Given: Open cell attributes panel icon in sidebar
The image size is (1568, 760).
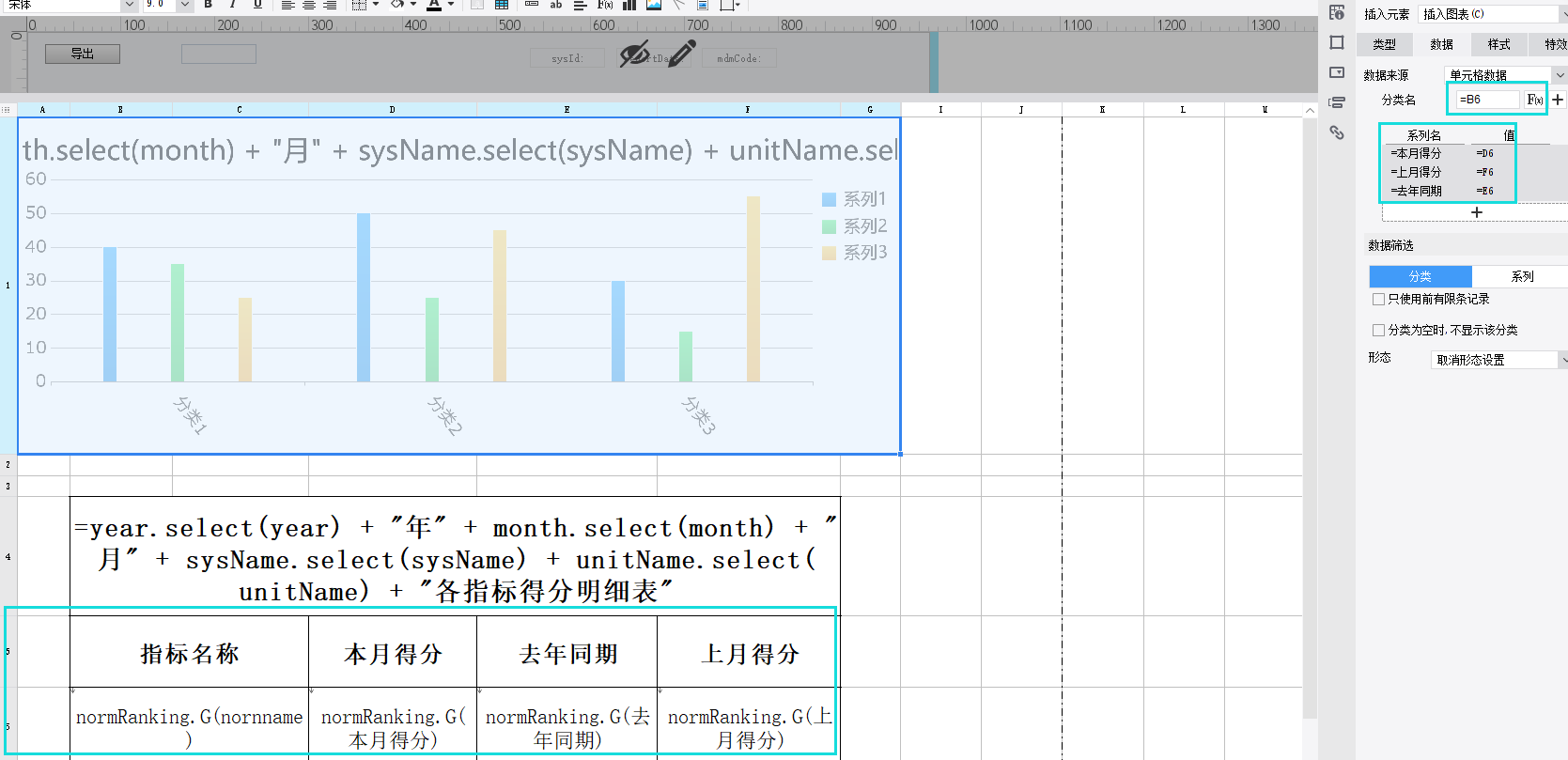Looking at the screenshot, I should [x=1337, y=12].
